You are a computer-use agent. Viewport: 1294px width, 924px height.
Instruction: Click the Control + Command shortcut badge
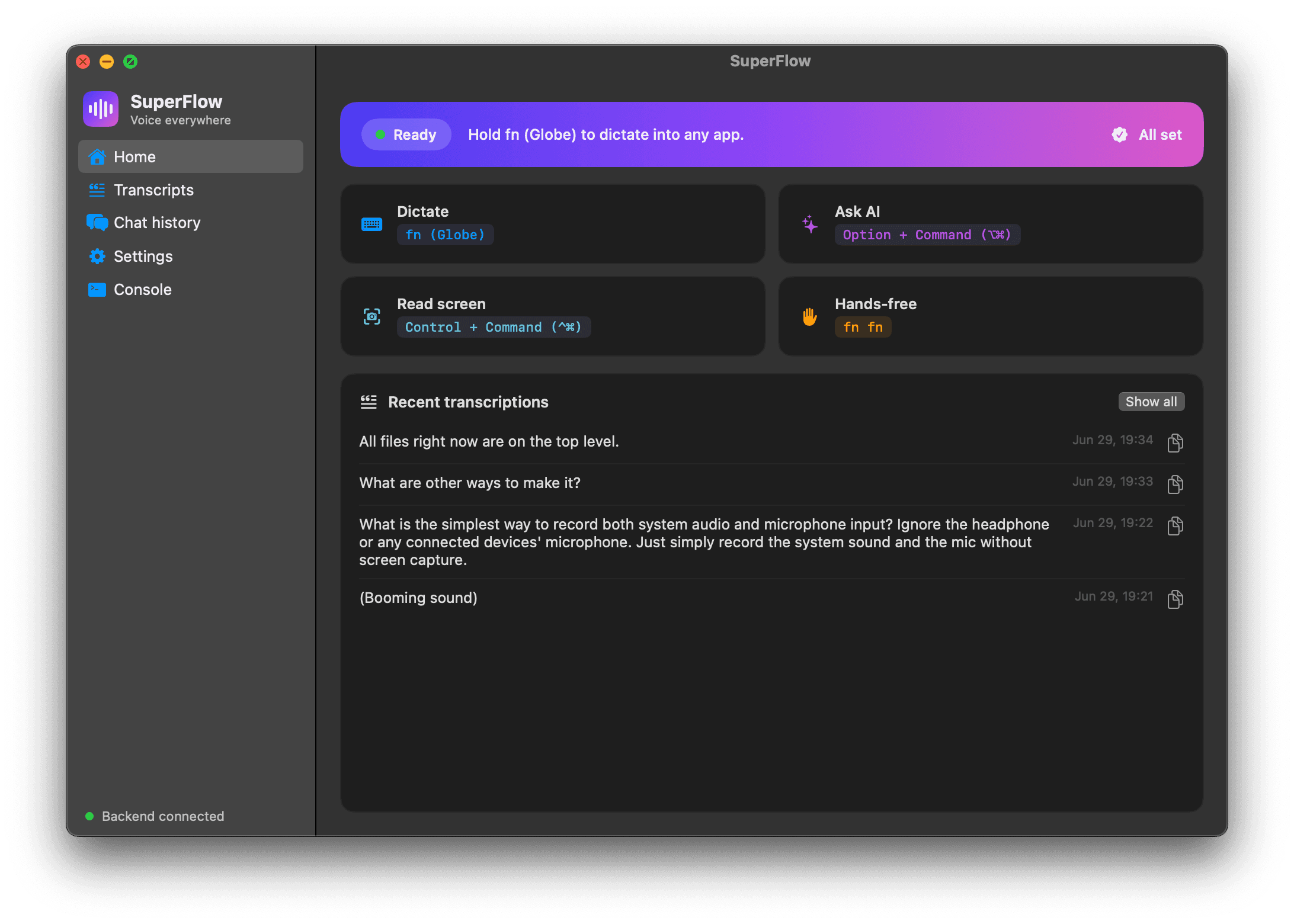pos(494,327)
